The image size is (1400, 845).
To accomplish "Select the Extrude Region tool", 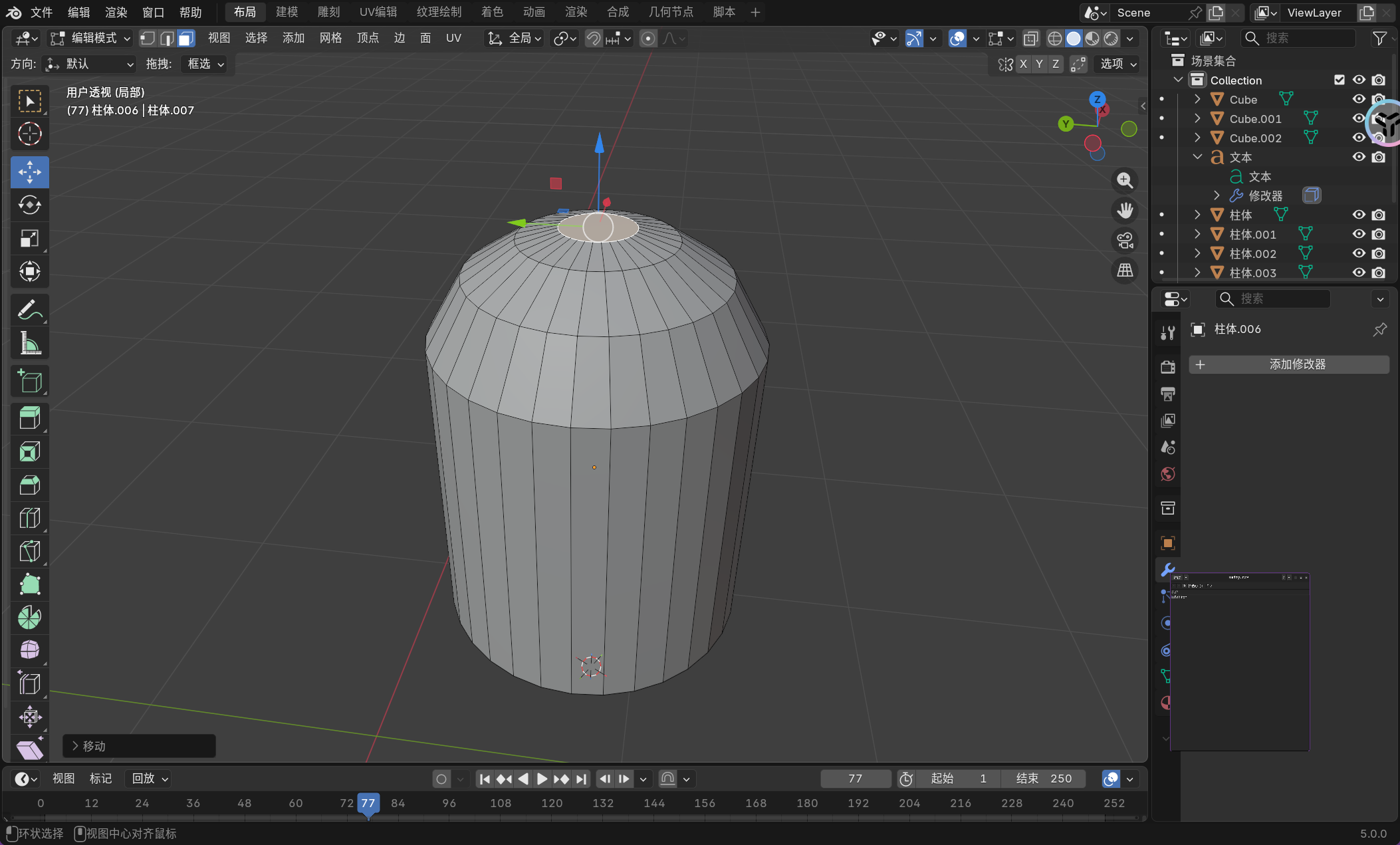I will tap(29, 418).
